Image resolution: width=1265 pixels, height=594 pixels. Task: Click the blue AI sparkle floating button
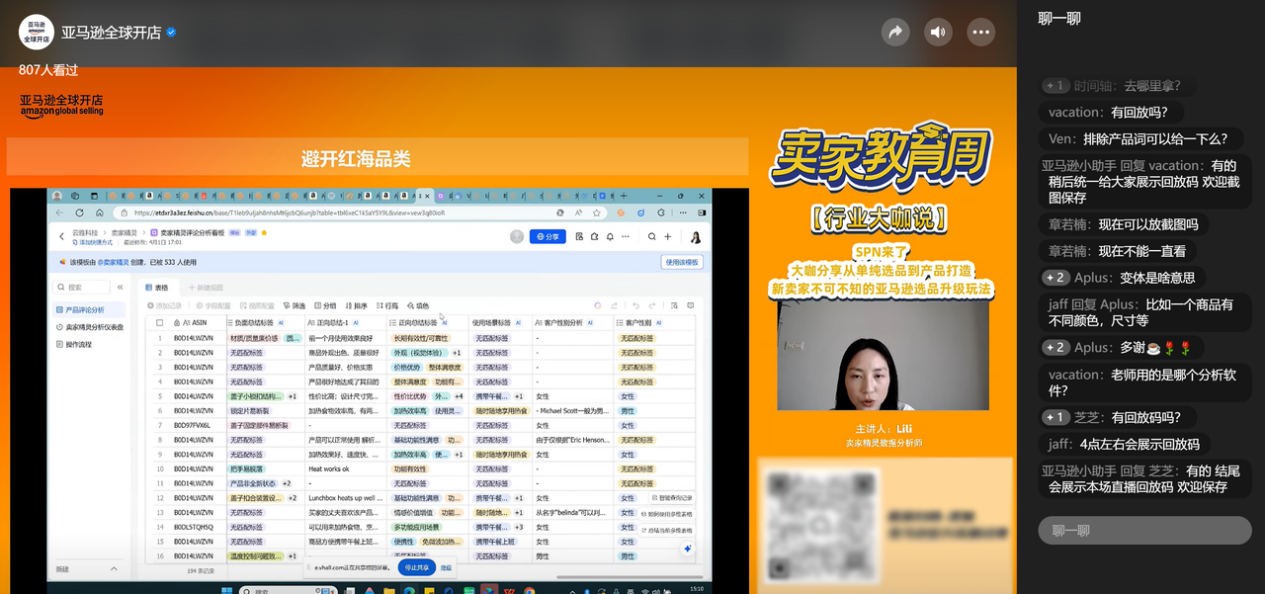coord(687,549)
